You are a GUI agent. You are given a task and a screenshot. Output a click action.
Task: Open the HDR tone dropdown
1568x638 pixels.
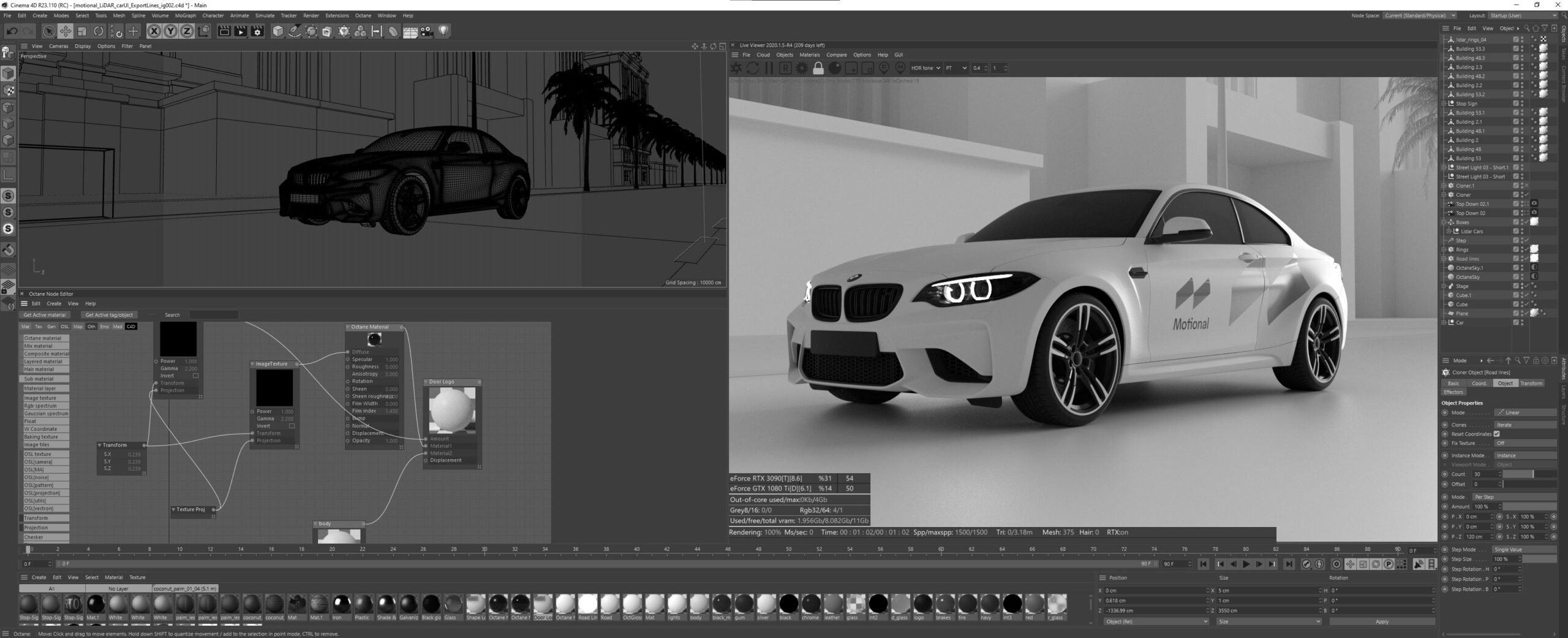point(925,68)
